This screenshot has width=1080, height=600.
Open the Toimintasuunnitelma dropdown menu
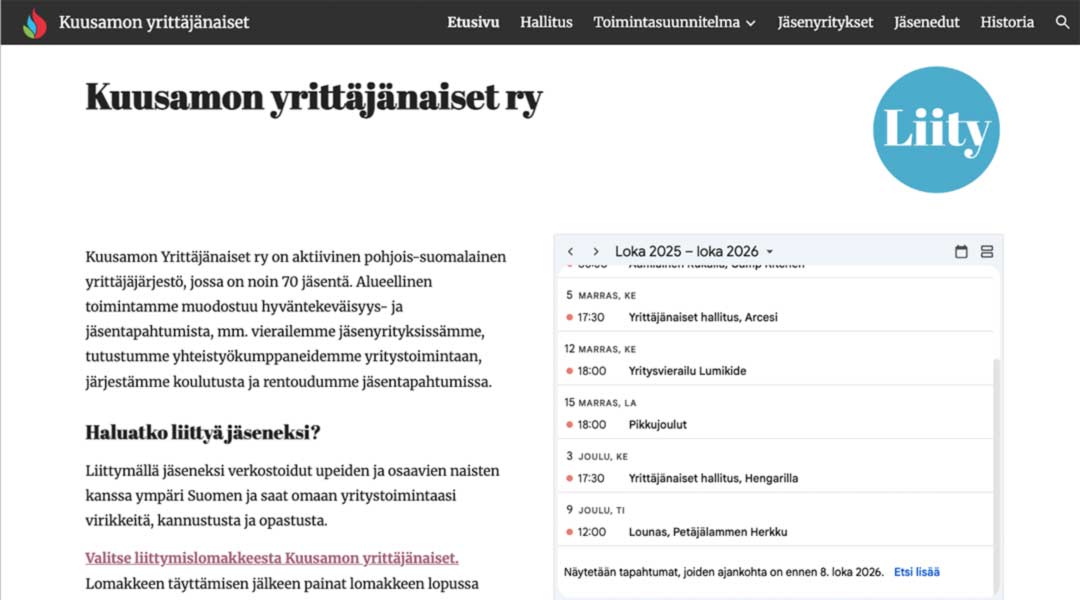[x=668, y=21]
